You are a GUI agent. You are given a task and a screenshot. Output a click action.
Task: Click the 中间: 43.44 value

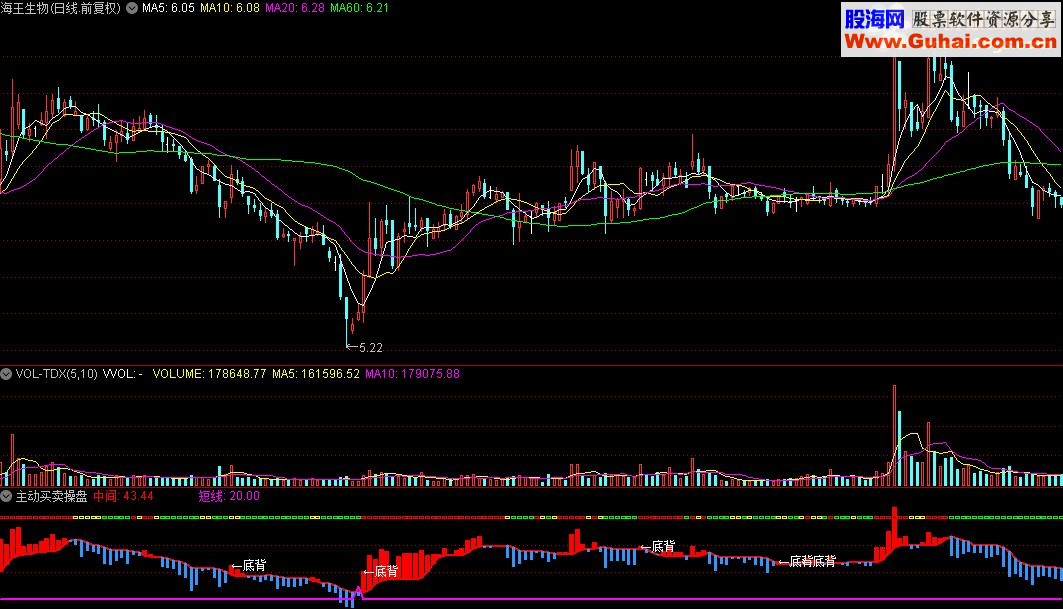(123, 496)
